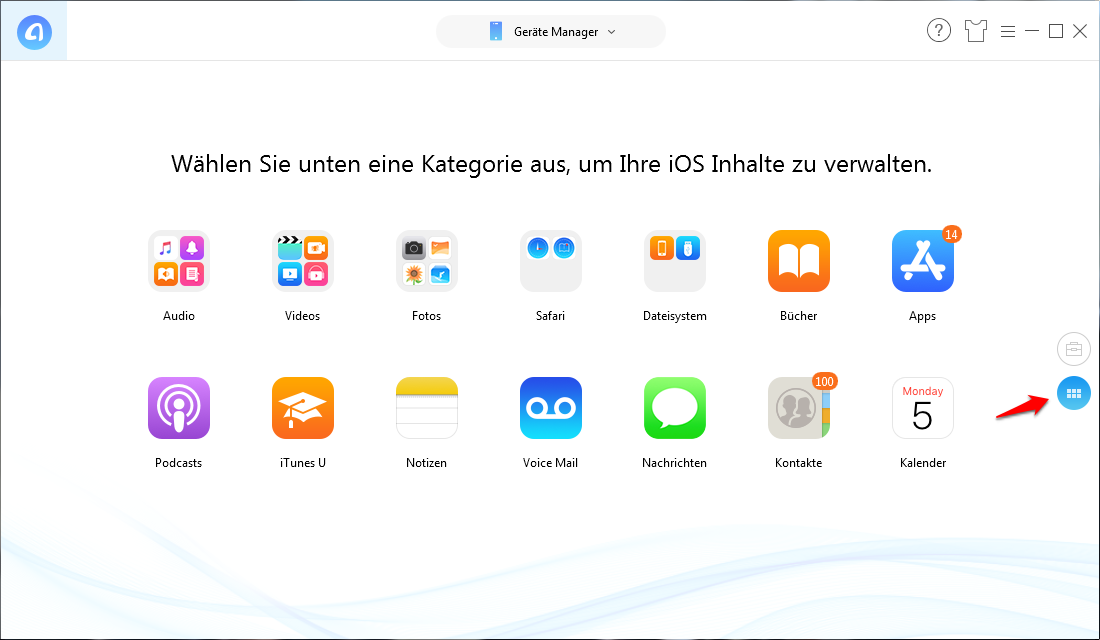Open the Safari category
1100x640 pixels.
click(x=551, y=261)
